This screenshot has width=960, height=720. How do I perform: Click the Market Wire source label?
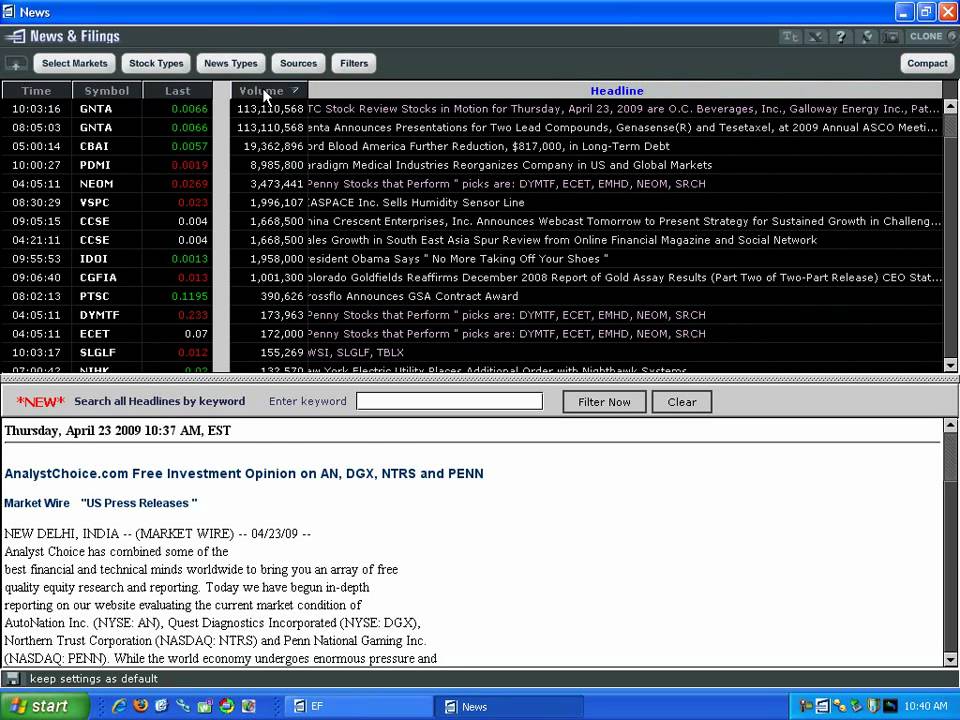[x=37, y=503]
